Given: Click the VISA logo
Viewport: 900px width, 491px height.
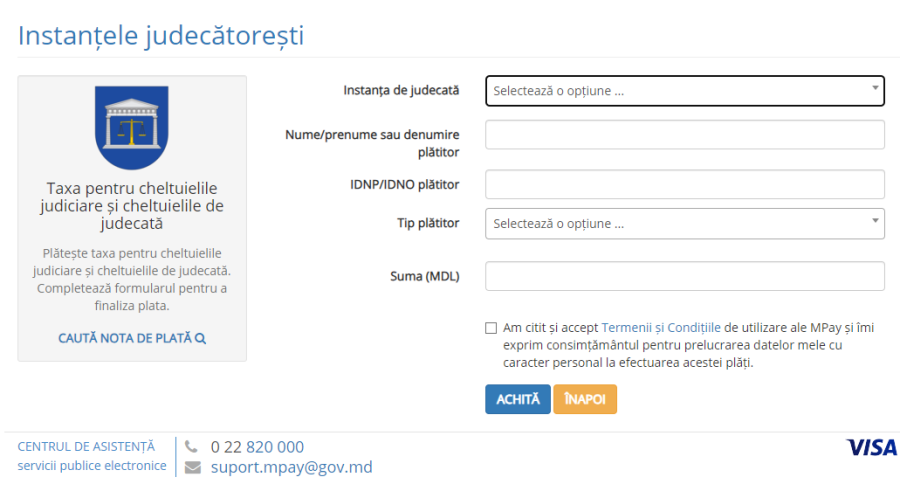Looking at the screenshot, I should tap(871, 447).
